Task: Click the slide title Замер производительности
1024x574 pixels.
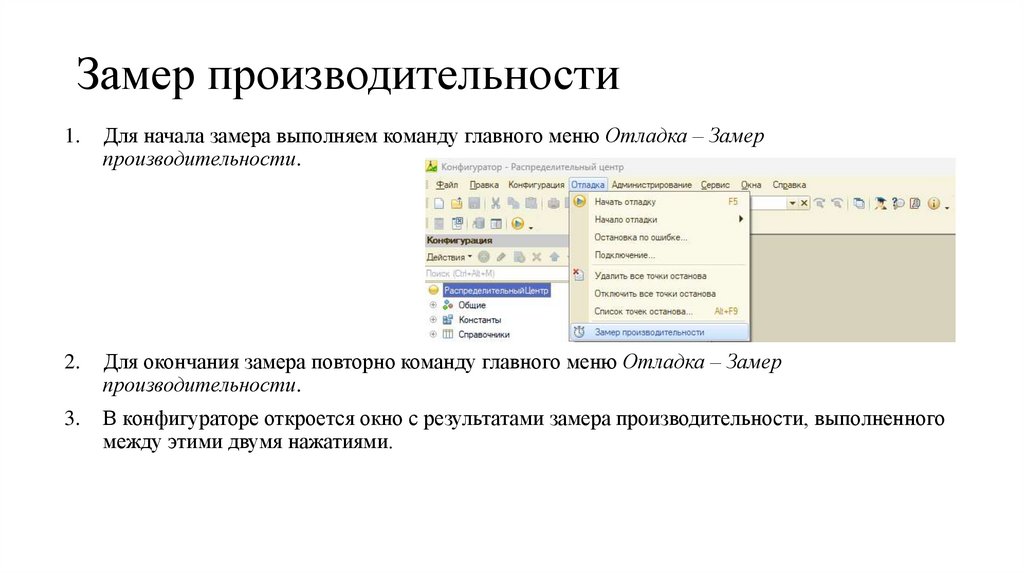Action: [347, 75]
